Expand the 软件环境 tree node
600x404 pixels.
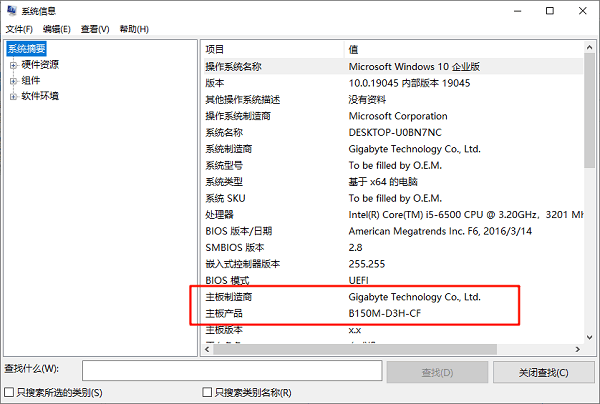[x=13, y=96]
